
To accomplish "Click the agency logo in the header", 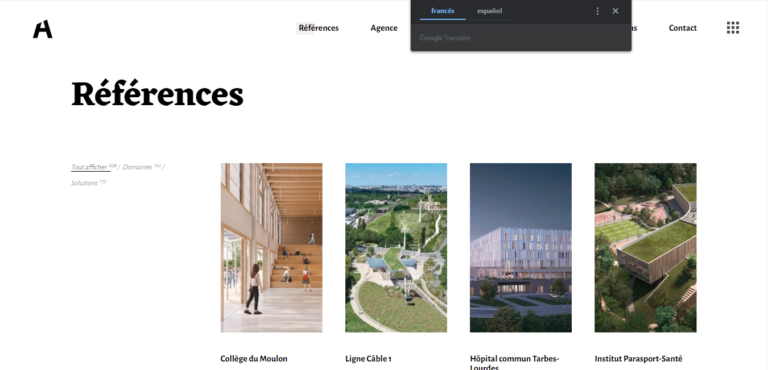I will (43, 29).
